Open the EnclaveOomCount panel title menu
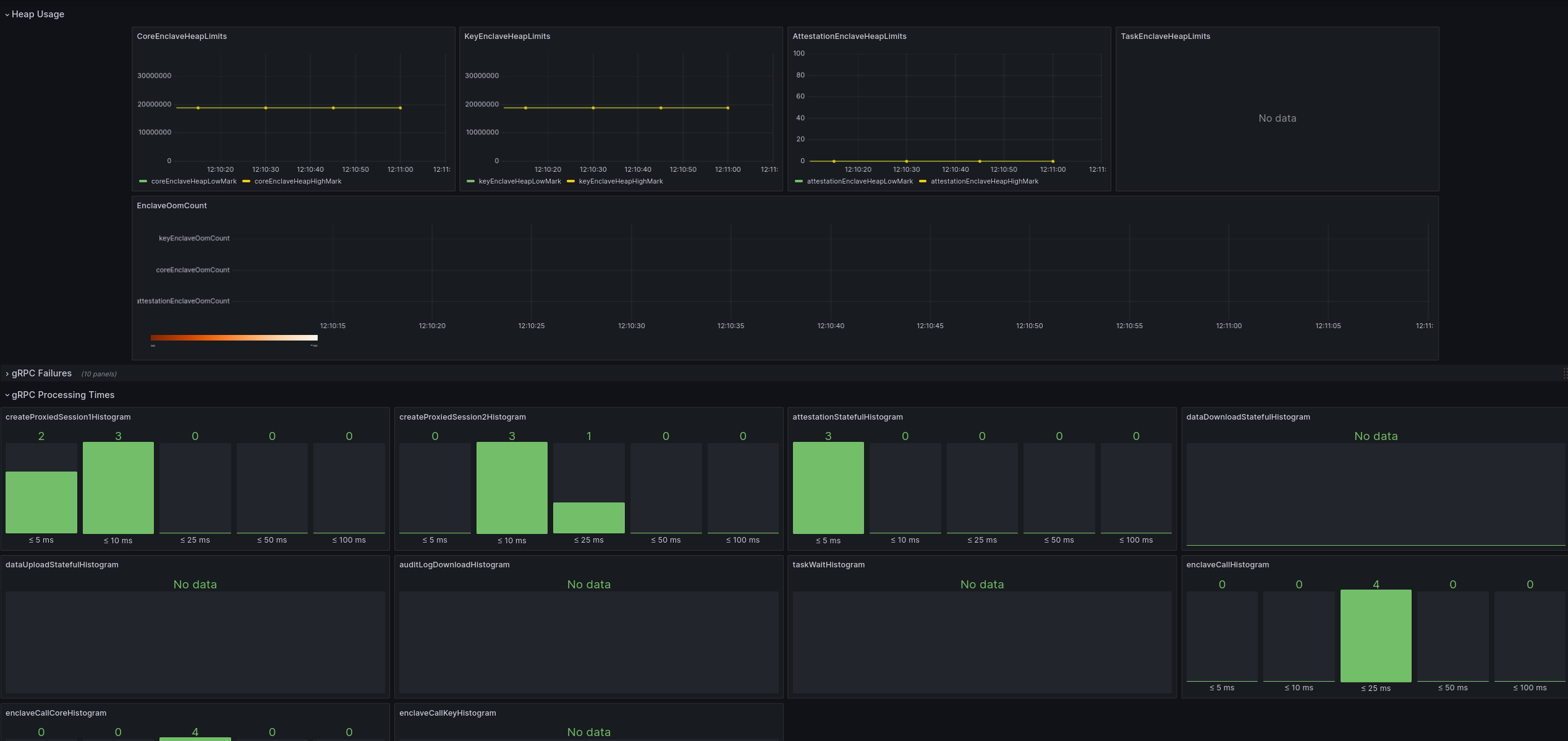This screenshot has height=741, width=1568. tap(172, 206)
